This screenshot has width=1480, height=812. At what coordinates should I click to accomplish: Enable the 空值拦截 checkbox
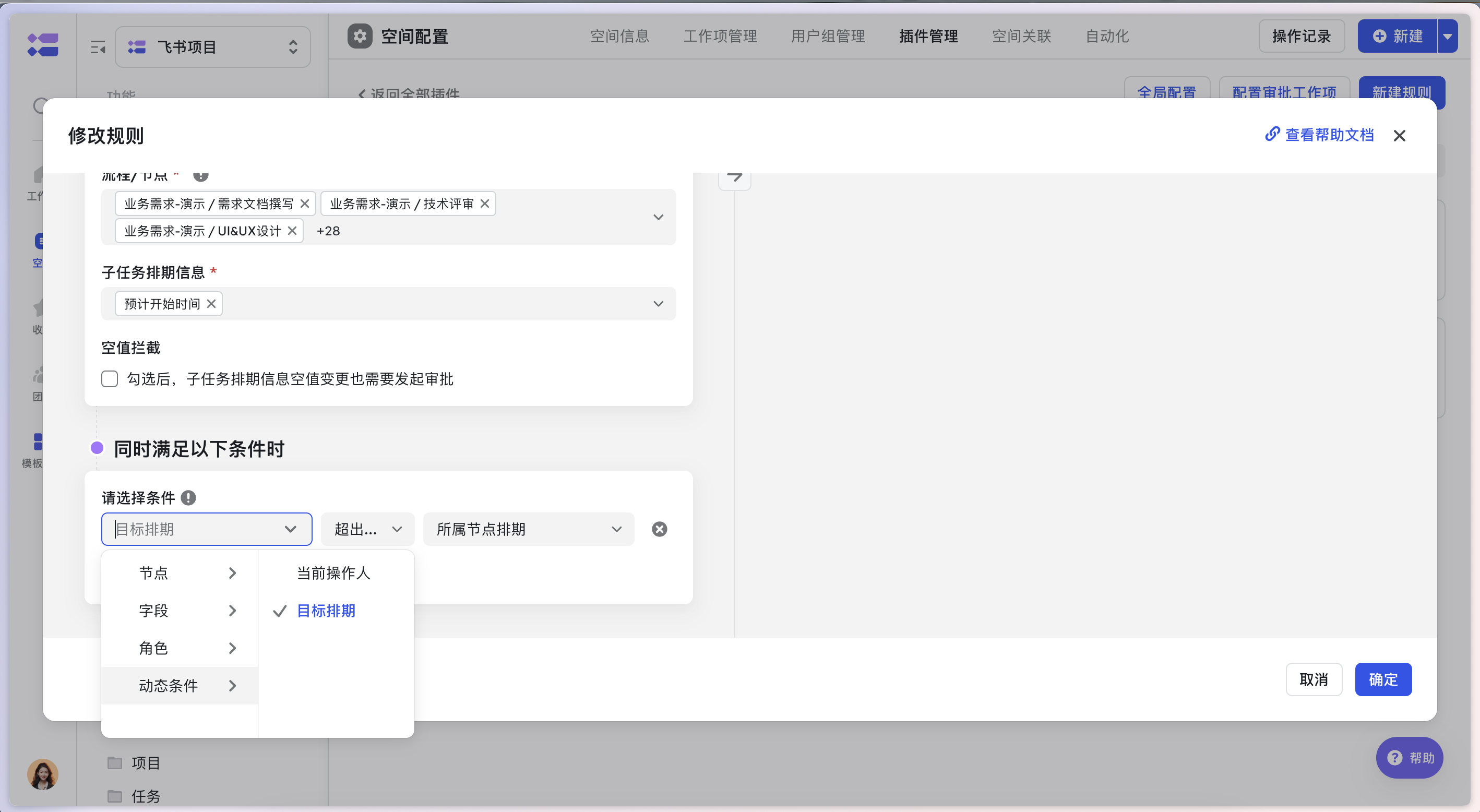click(x=110, y=379)
